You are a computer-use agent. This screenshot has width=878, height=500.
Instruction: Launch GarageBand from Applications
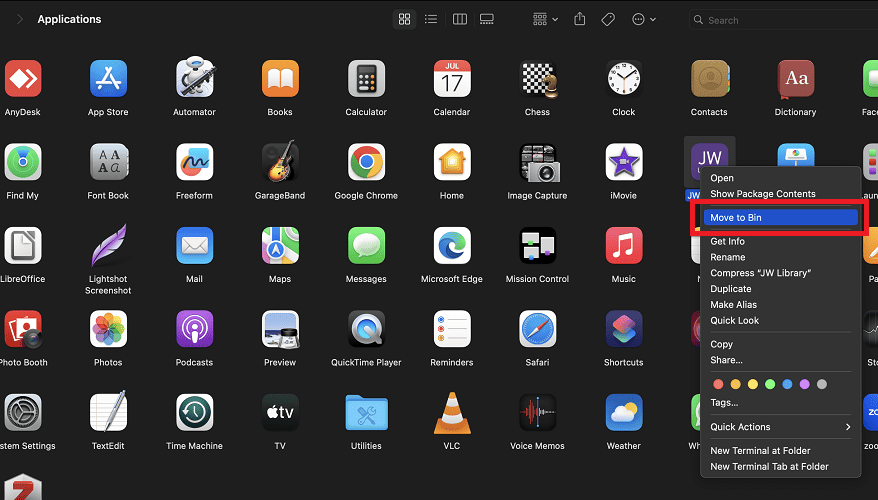(x=280, y=162)
